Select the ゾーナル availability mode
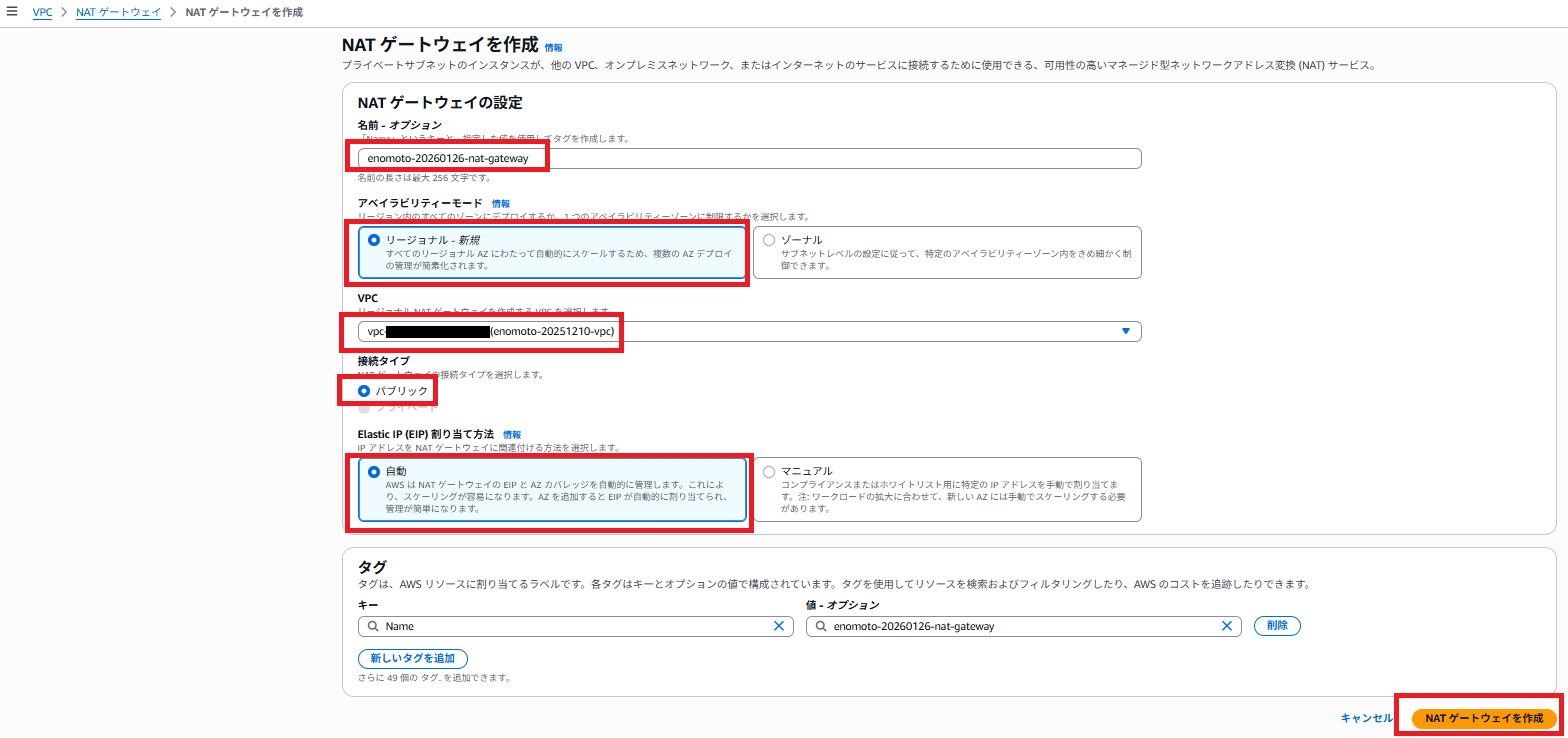The width and height of the screenshot is (1568, 738). click(x=769, y=240)
